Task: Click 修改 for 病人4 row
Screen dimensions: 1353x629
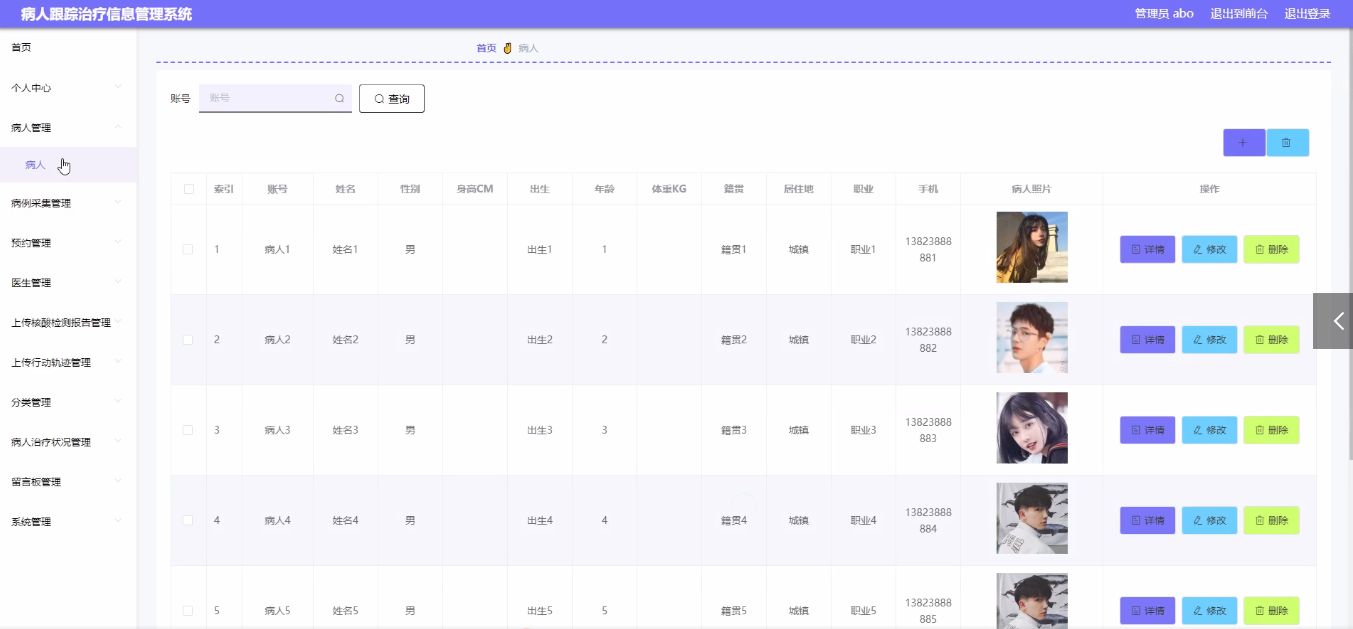Action: click(x=1209, y=520)
